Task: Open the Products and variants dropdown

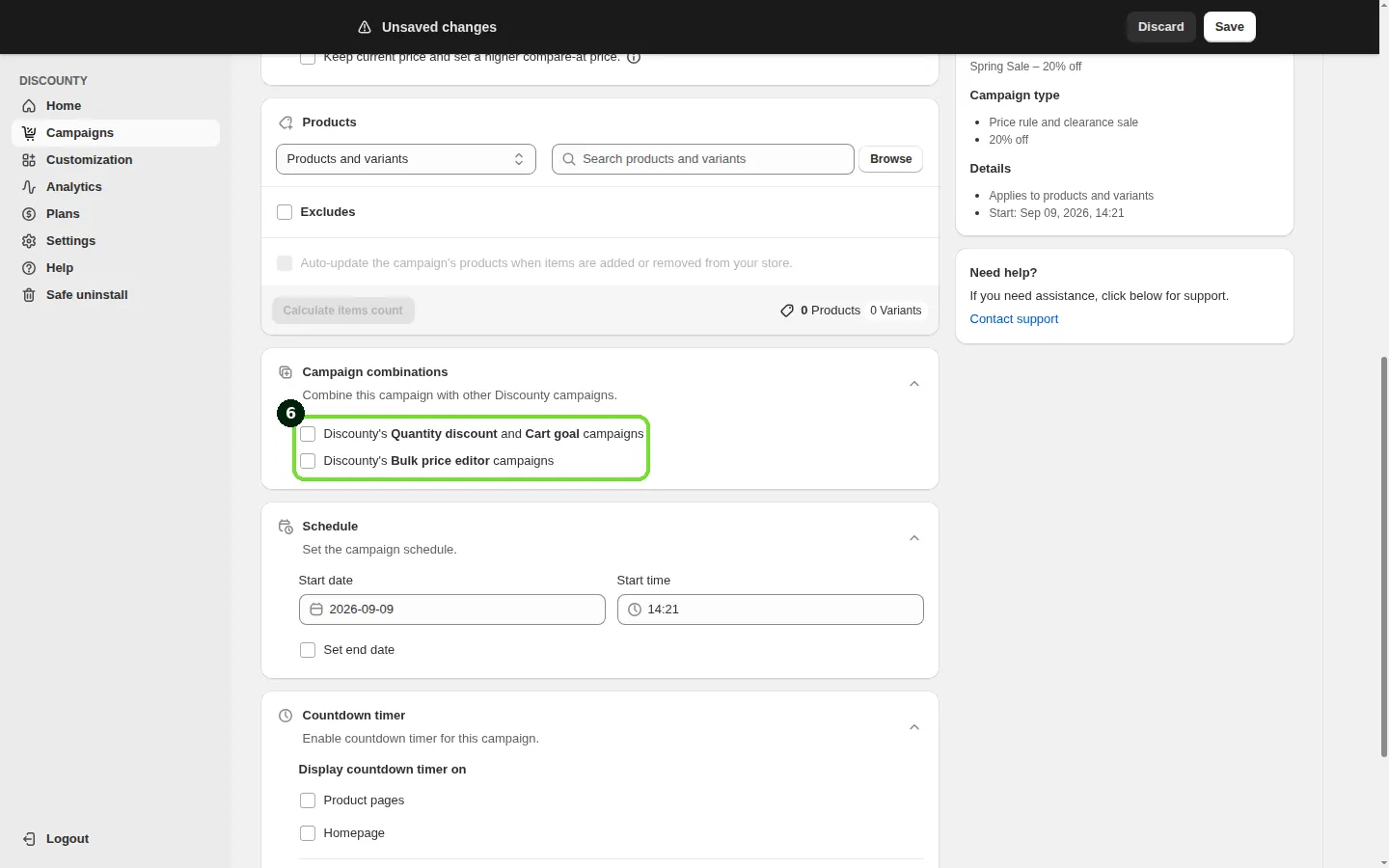Action: (406, 159)
